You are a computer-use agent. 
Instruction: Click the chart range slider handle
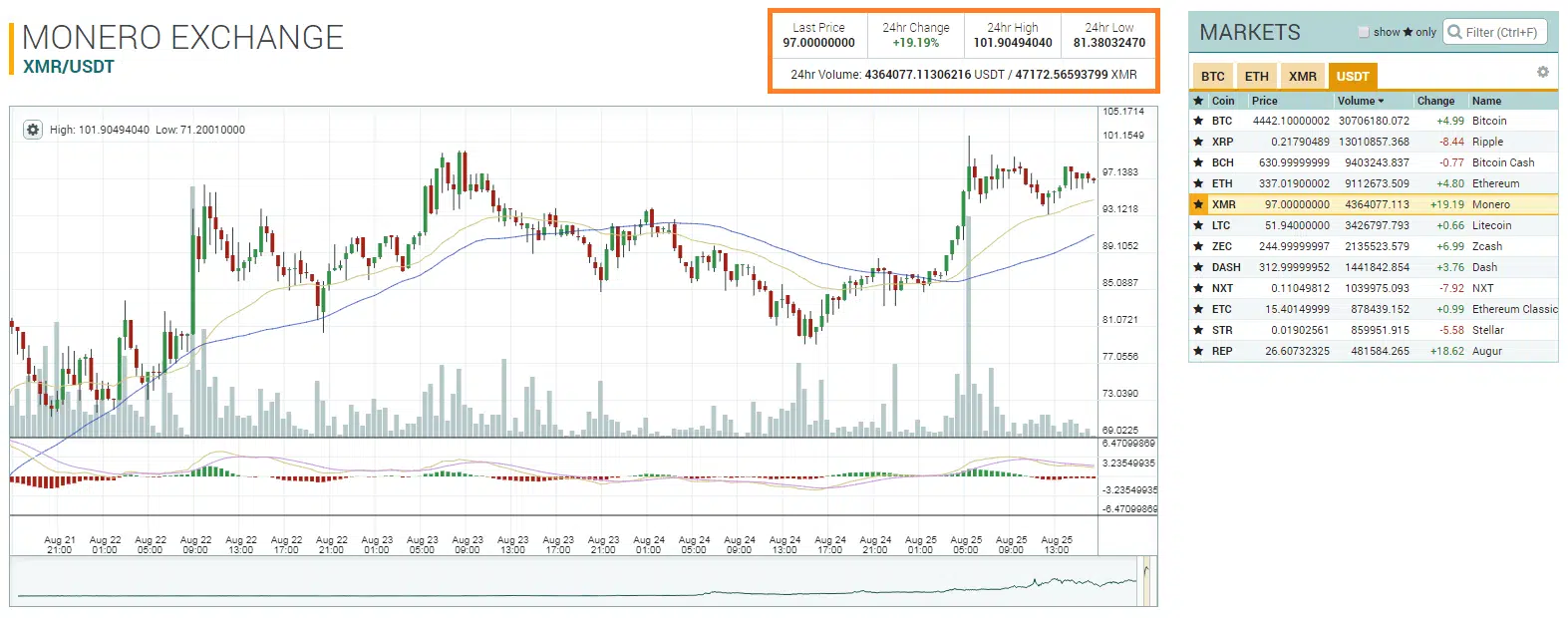(1146, 582)
